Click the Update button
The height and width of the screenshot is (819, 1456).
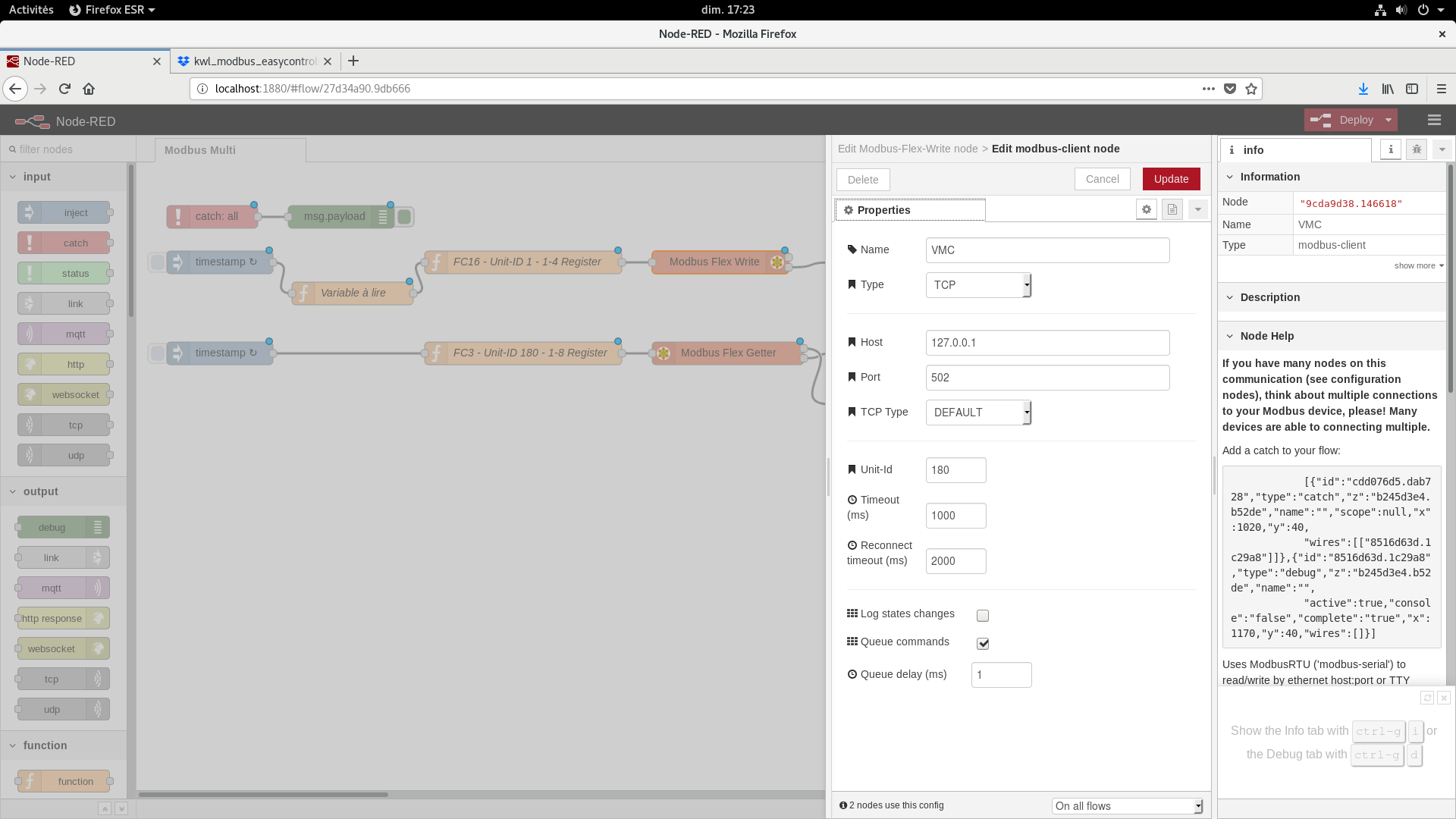click(x=1171, y=179)
